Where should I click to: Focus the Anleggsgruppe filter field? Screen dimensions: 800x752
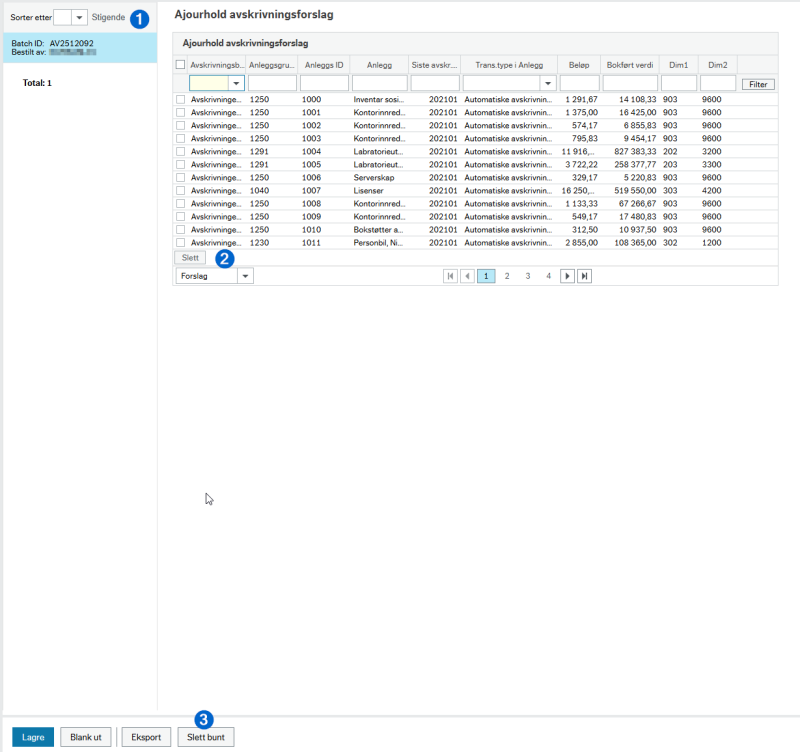coord(272,83)
